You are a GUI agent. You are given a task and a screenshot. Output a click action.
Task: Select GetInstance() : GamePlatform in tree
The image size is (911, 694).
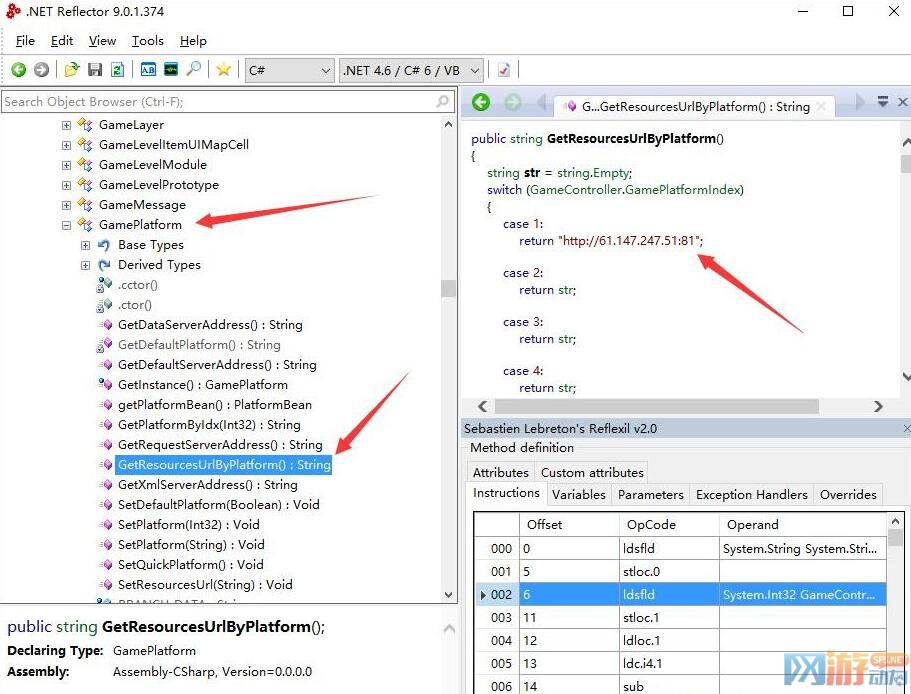point(202,385)
